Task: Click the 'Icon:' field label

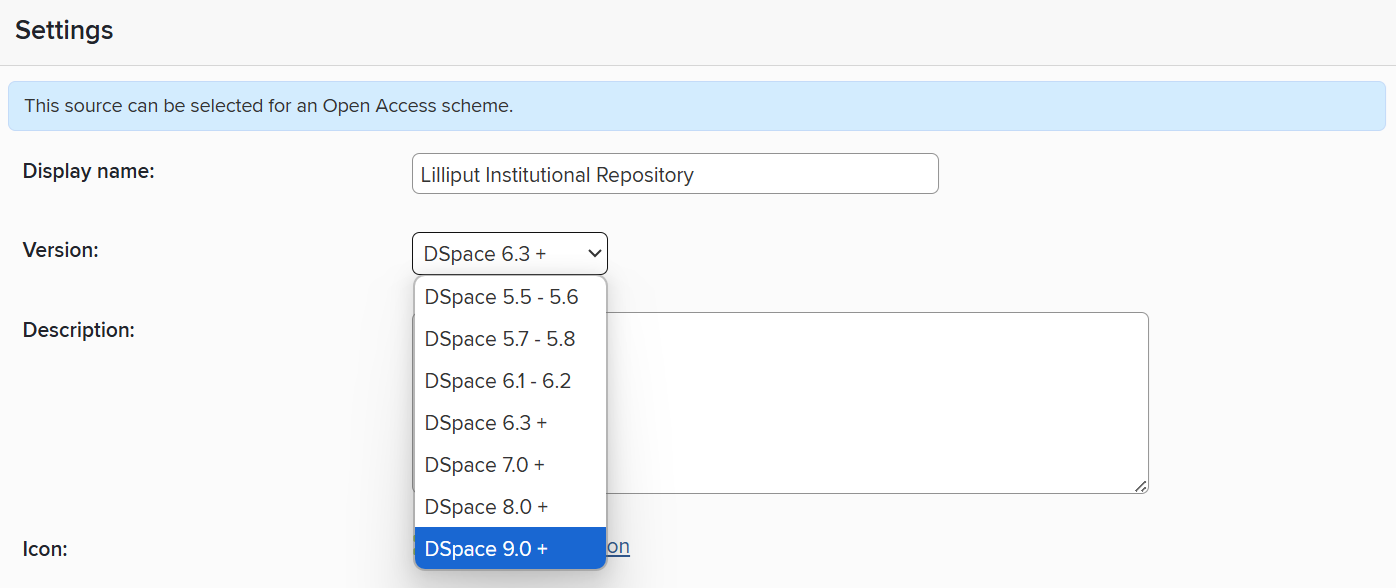Action: point(45,549)
